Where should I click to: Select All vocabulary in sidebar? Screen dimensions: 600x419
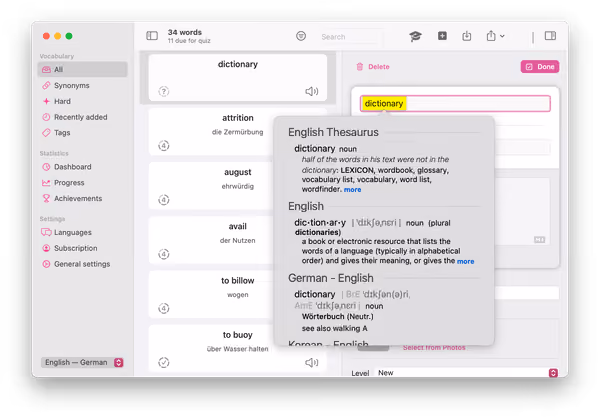[82, 69]
